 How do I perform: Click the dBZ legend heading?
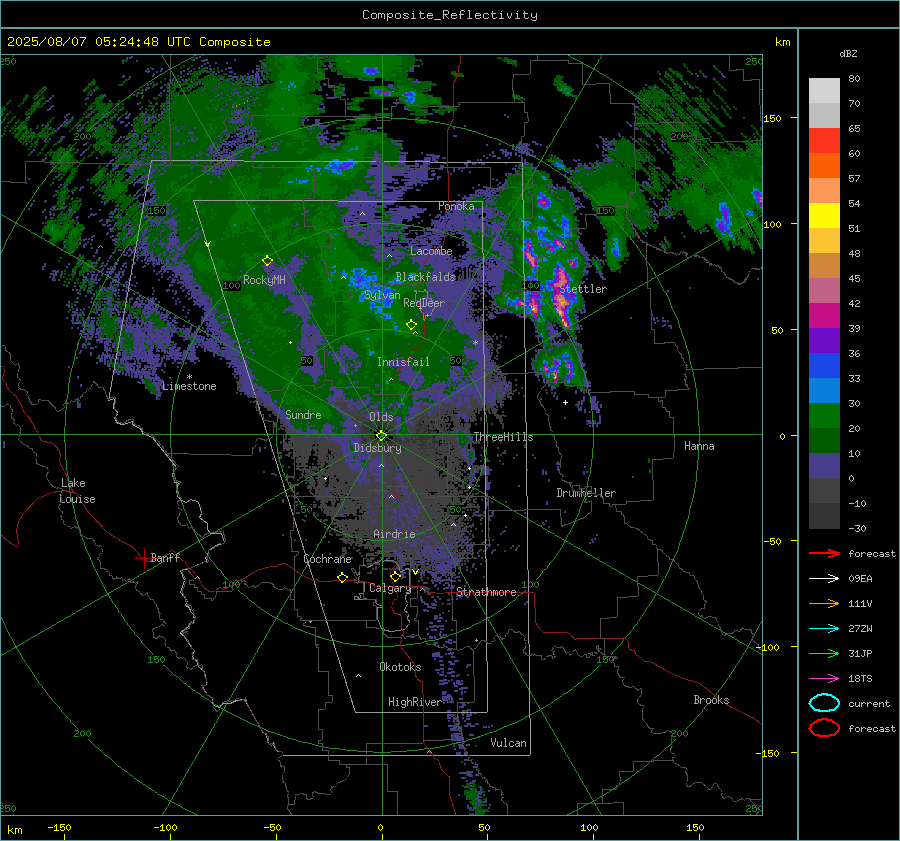click(848, 53)
